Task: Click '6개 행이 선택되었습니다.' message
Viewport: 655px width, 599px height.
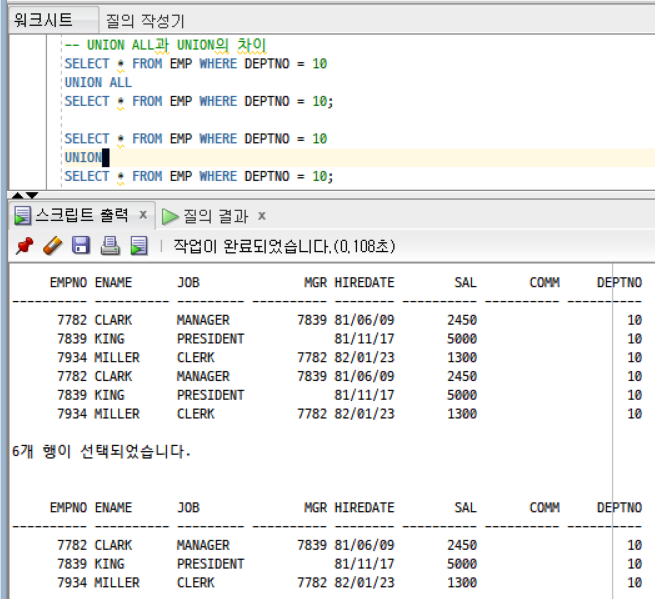Action: click(x=101, y=451)
